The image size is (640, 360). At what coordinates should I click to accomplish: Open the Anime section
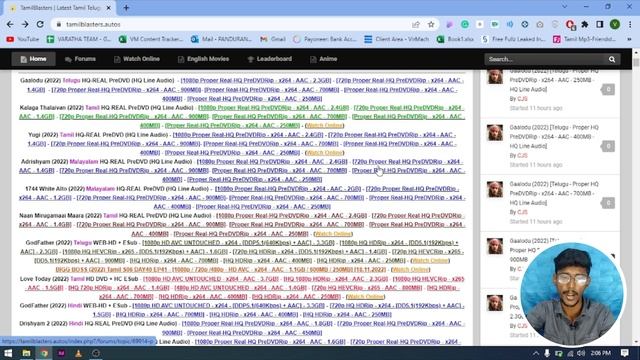(x=323, y=59)
